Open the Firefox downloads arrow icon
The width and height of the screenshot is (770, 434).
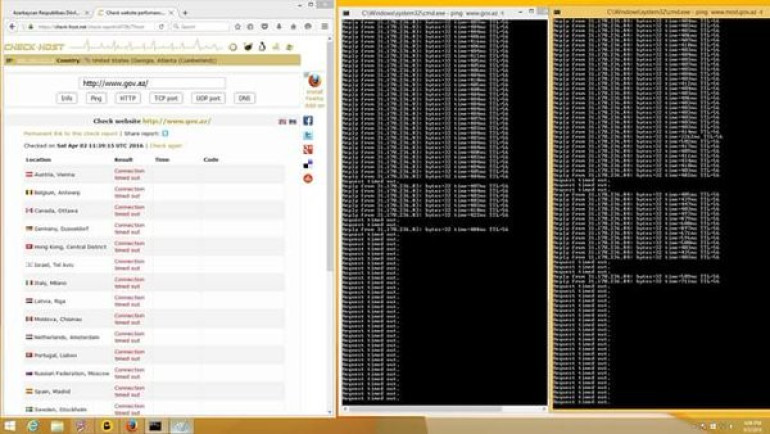click(x=279, y=27)
